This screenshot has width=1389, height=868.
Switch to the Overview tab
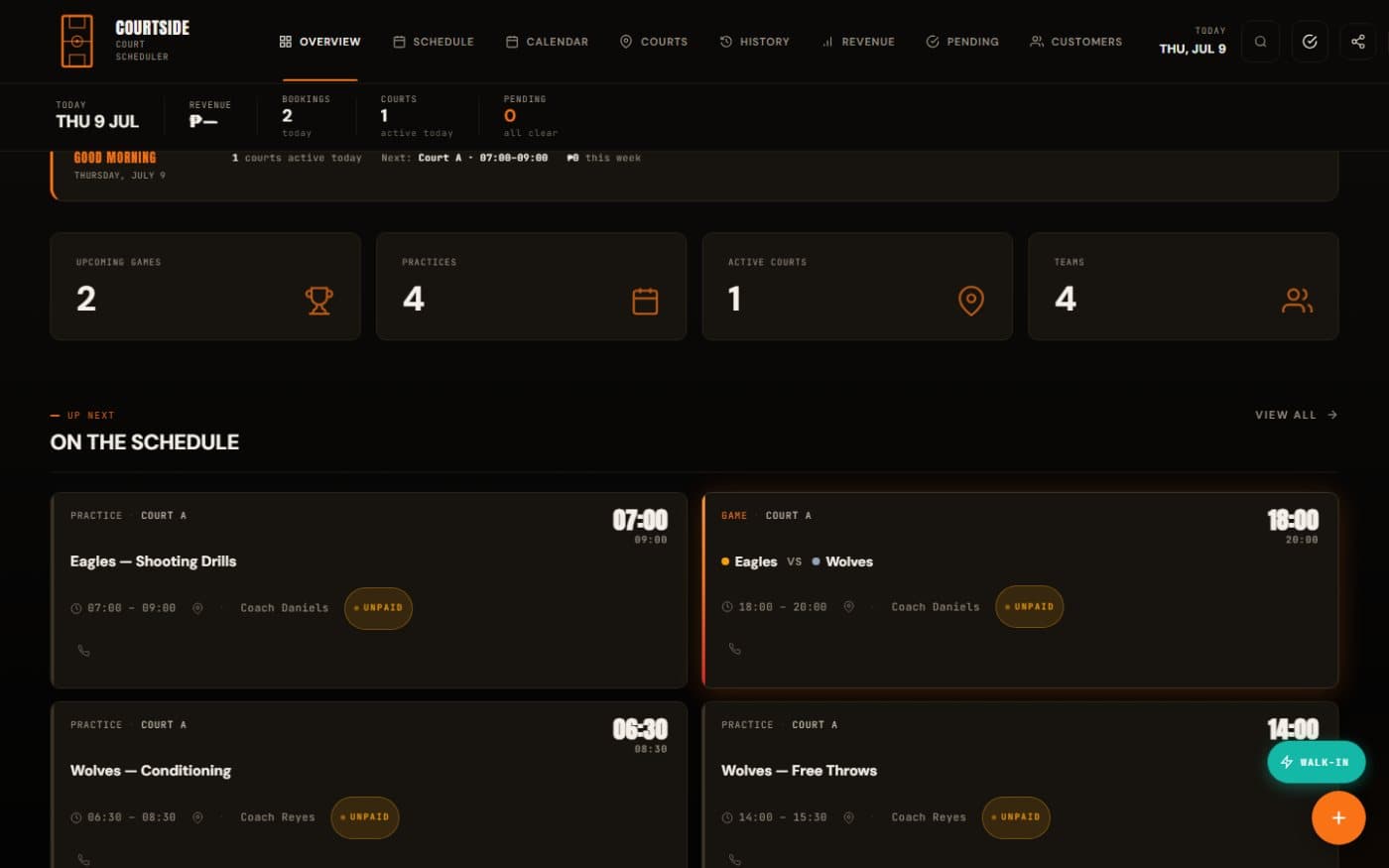[319, 42]
